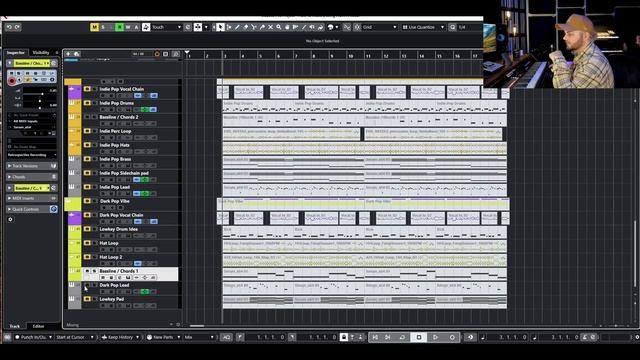The width and height of the screenshot is (640, 360).
Task: Expand the Track Versions inspector section
Action: coord(31,166)
